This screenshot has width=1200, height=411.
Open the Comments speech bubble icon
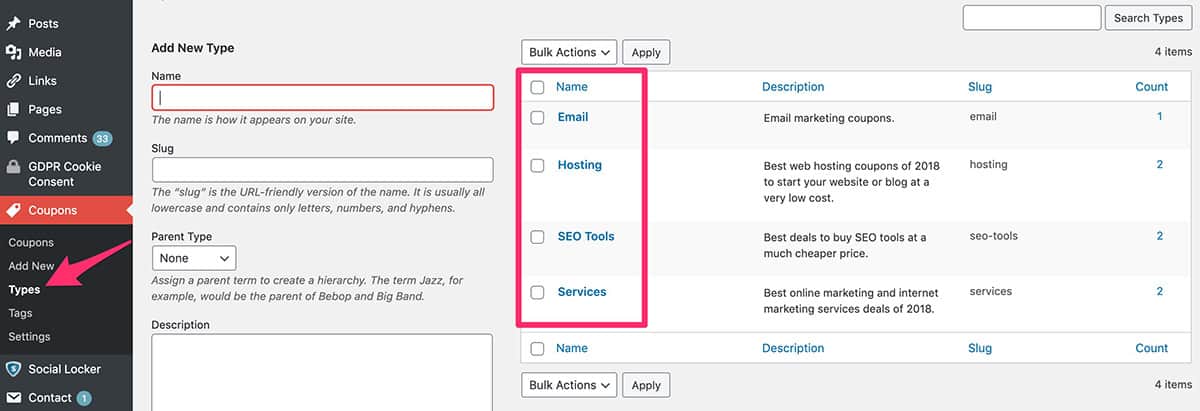14,138
